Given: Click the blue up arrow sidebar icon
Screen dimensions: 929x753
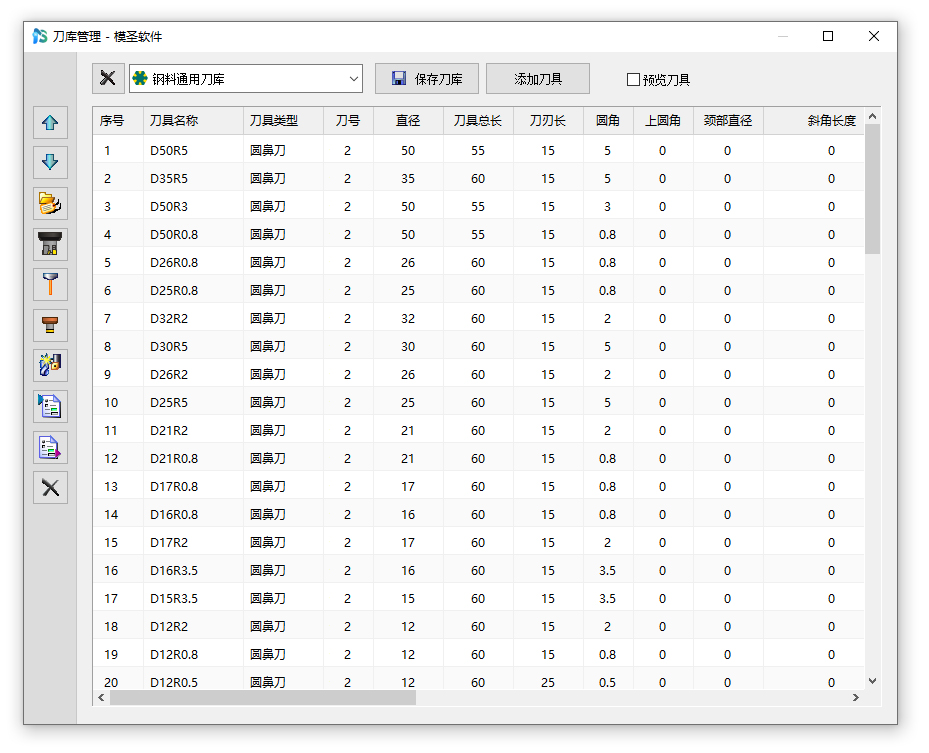Looking at the screenshot, I should click(x=50, y=124).
